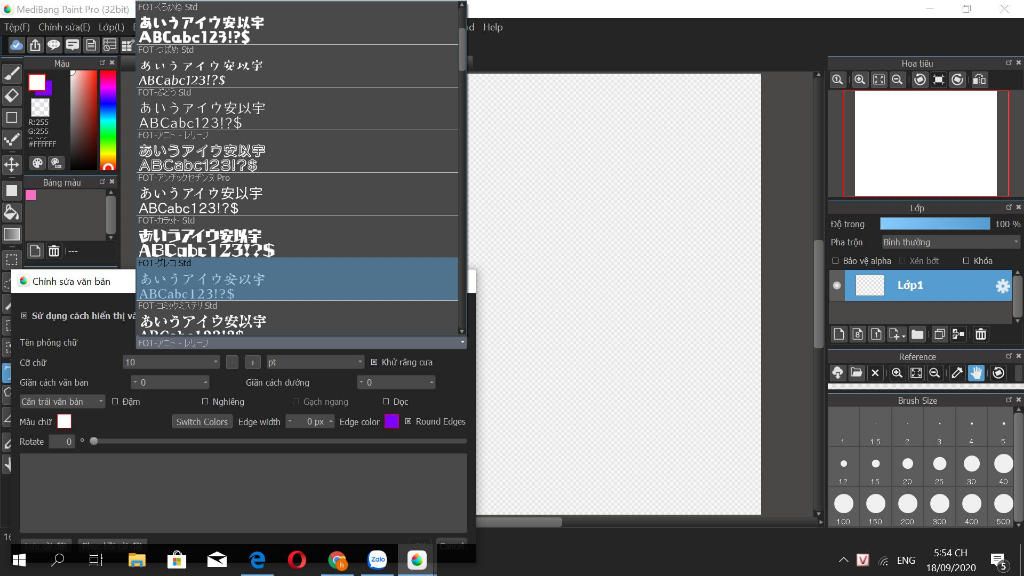Viewport: 1024px width, 576px height.
Task: Open the color palette icon in Màu panel
Action: (x=38, y=163)
